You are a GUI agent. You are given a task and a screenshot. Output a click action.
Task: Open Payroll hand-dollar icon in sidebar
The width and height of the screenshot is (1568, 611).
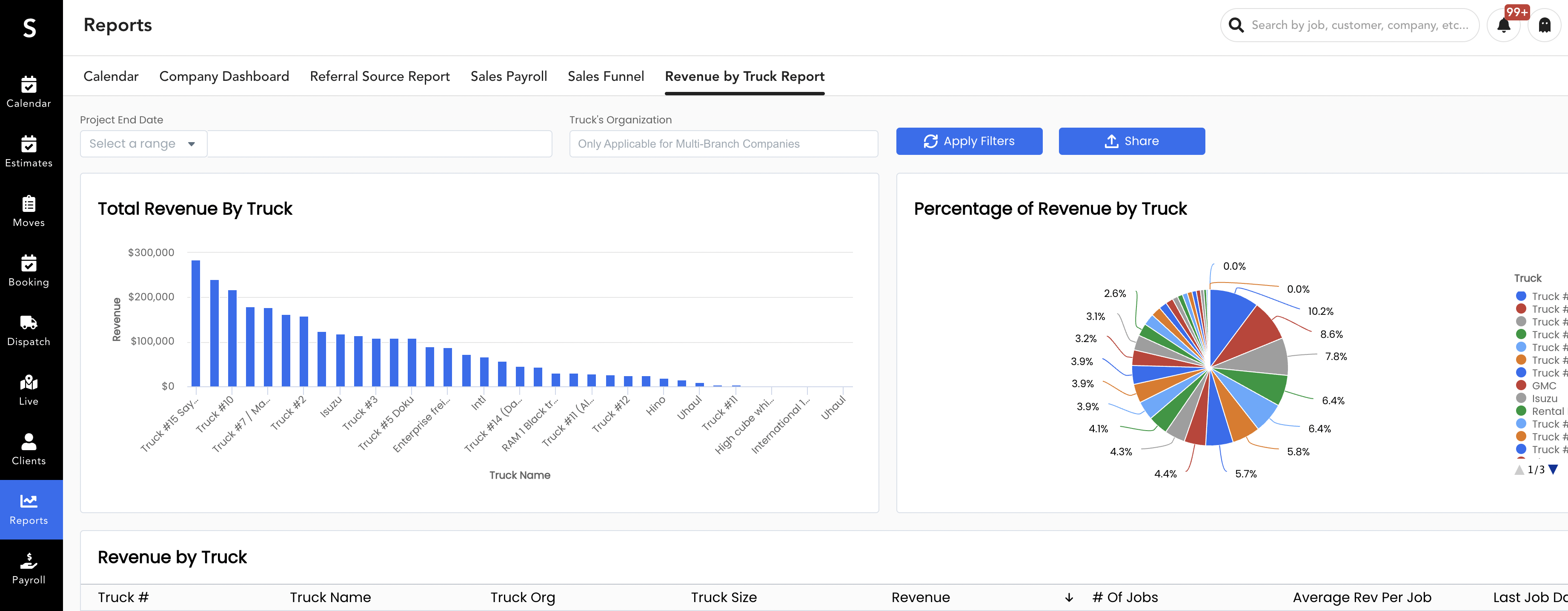tap(29, 560)
